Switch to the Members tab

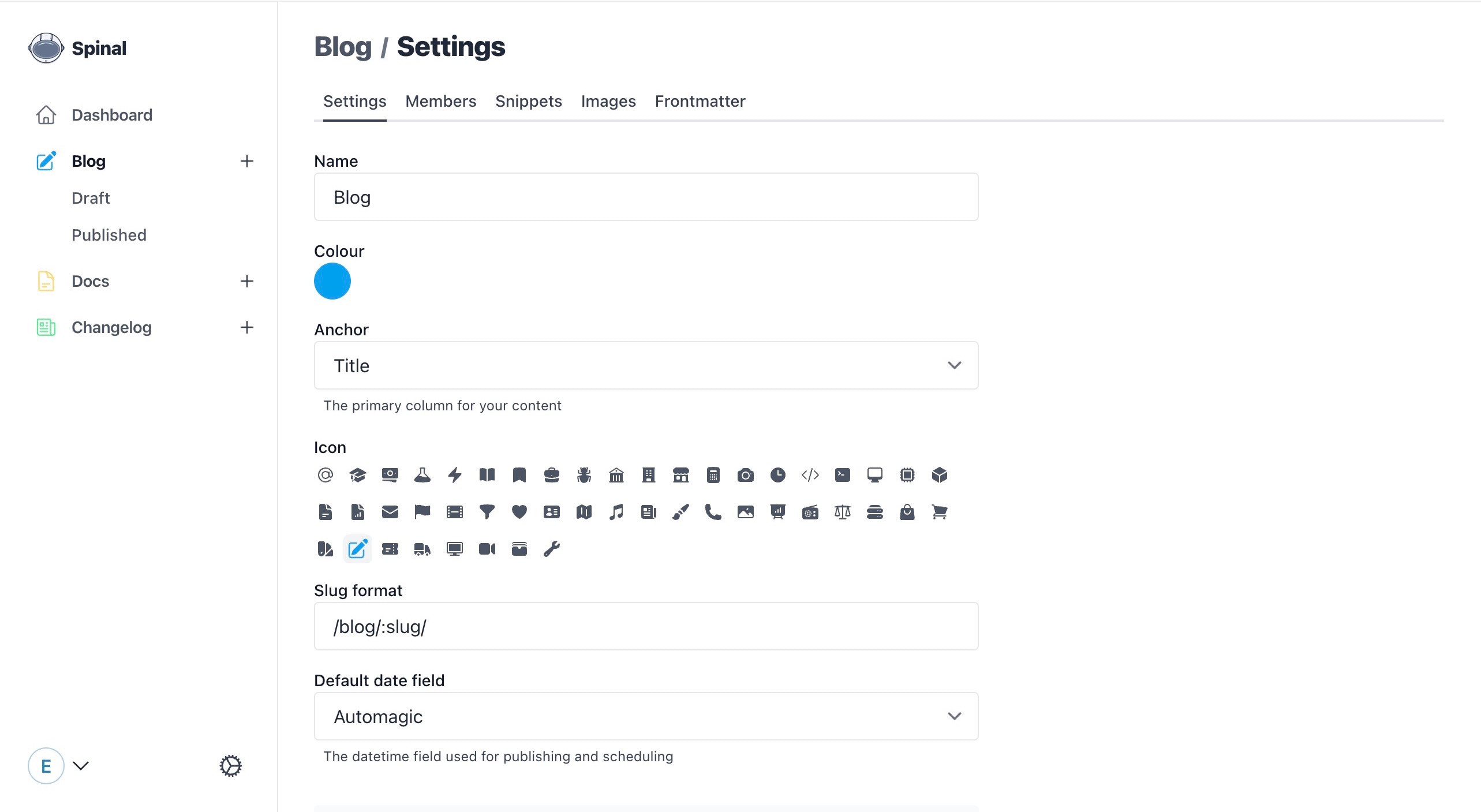440,101
